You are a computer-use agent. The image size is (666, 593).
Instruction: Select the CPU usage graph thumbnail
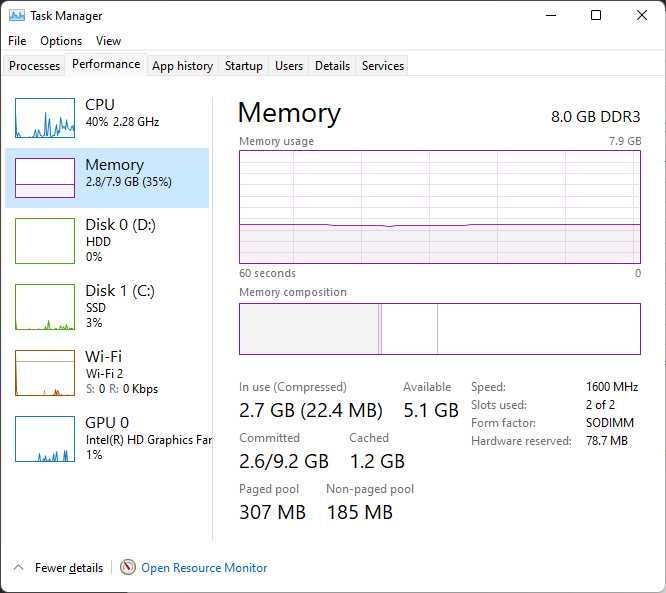(45, 118)
